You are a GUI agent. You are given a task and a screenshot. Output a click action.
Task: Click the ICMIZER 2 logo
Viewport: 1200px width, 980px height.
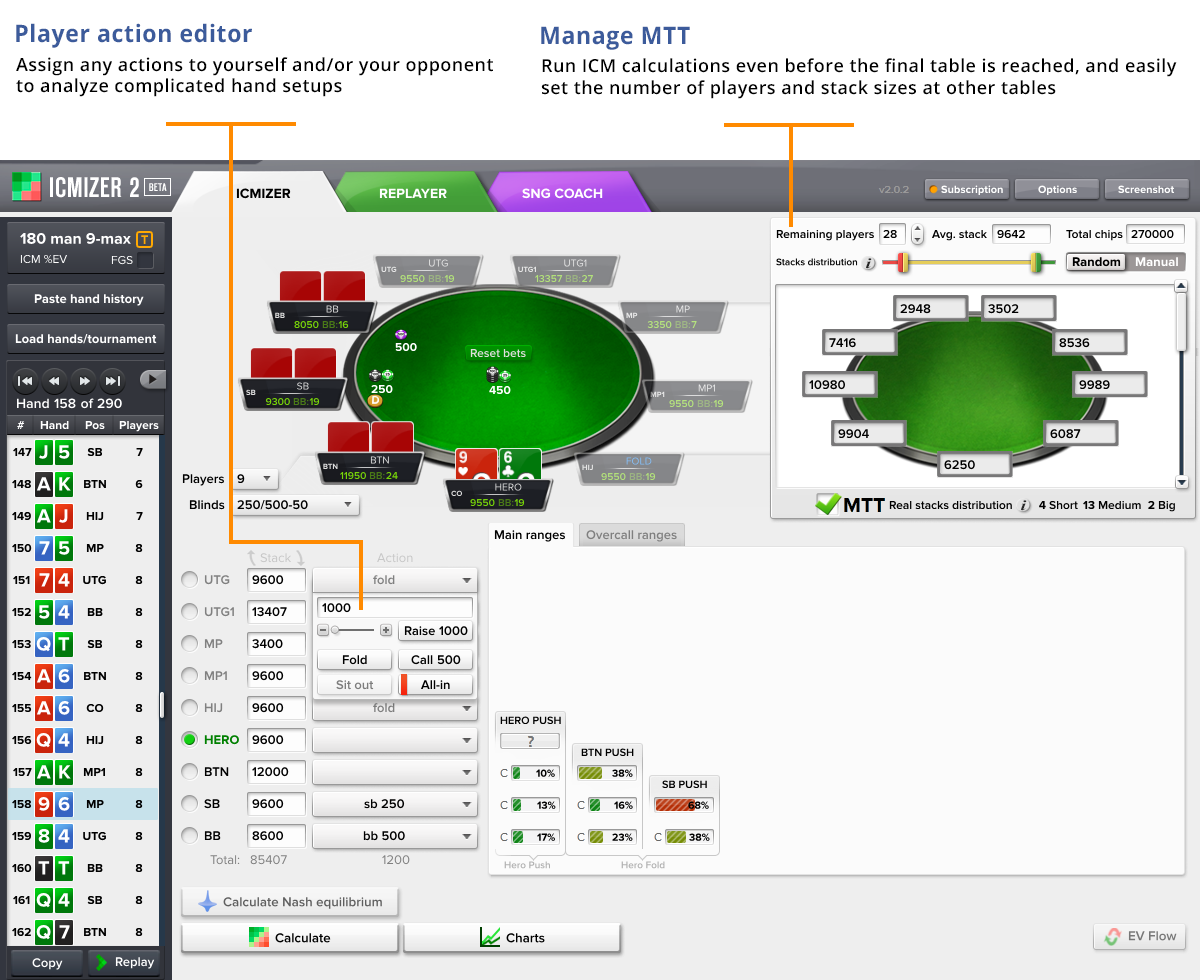90,187
